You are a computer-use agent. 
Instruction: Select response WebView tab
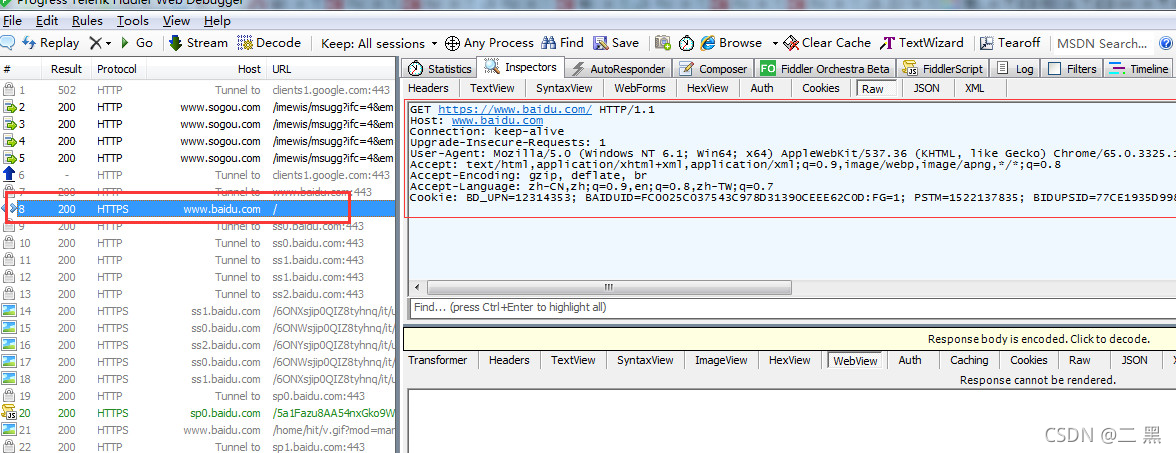click(x=856, y=361)
